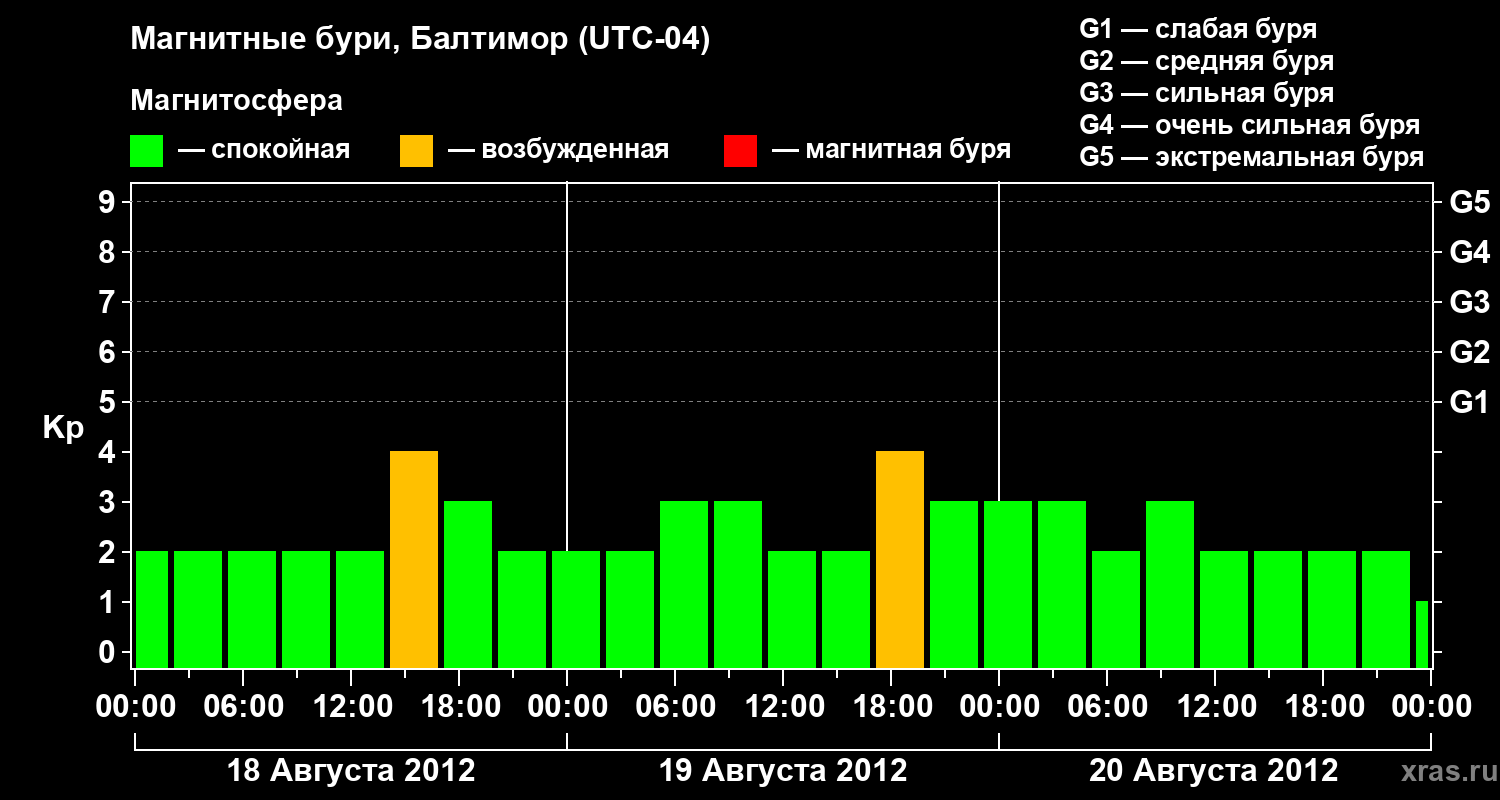Click the green 'спокойная' legend swatch
The image size is (1500, 800).
coord(146,151)
